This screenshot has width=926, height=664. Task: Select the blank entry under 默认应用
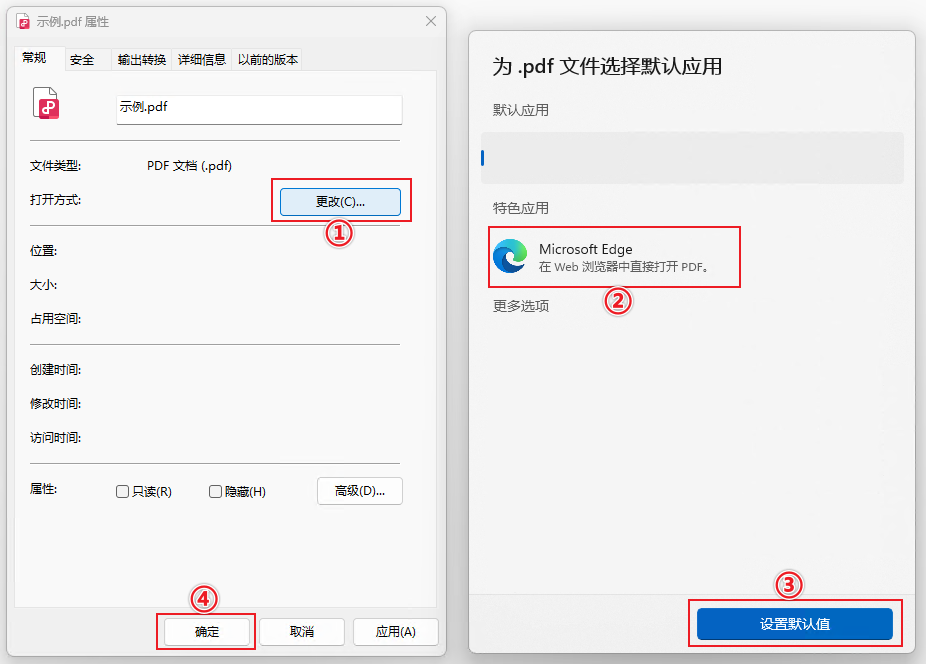692,158
